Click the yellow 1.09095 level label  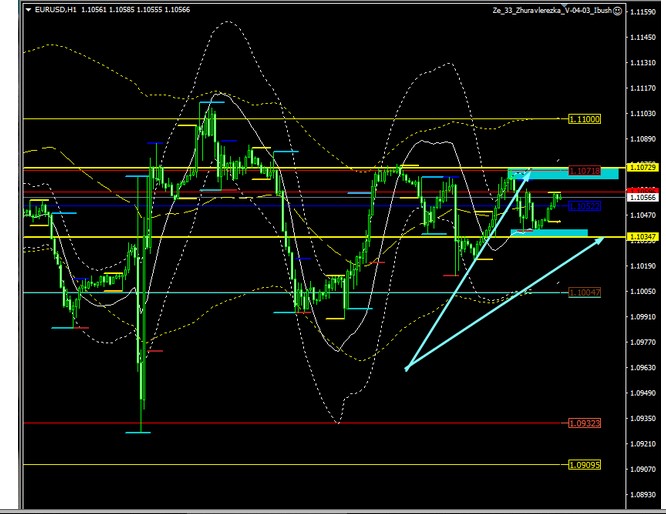pos(584,465)
